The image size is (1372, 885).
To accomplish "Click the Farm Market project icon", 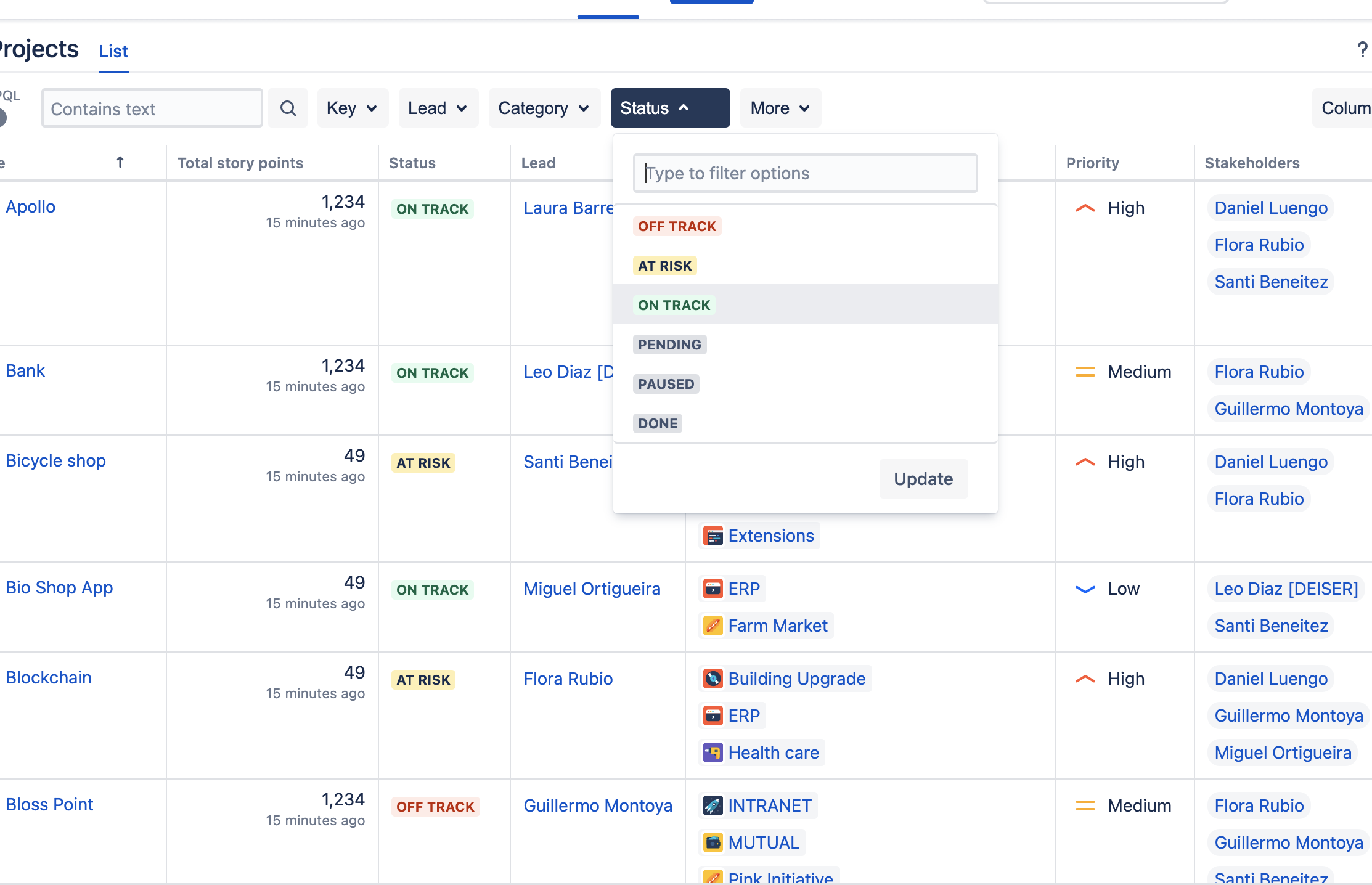I will tap(713, 626).
